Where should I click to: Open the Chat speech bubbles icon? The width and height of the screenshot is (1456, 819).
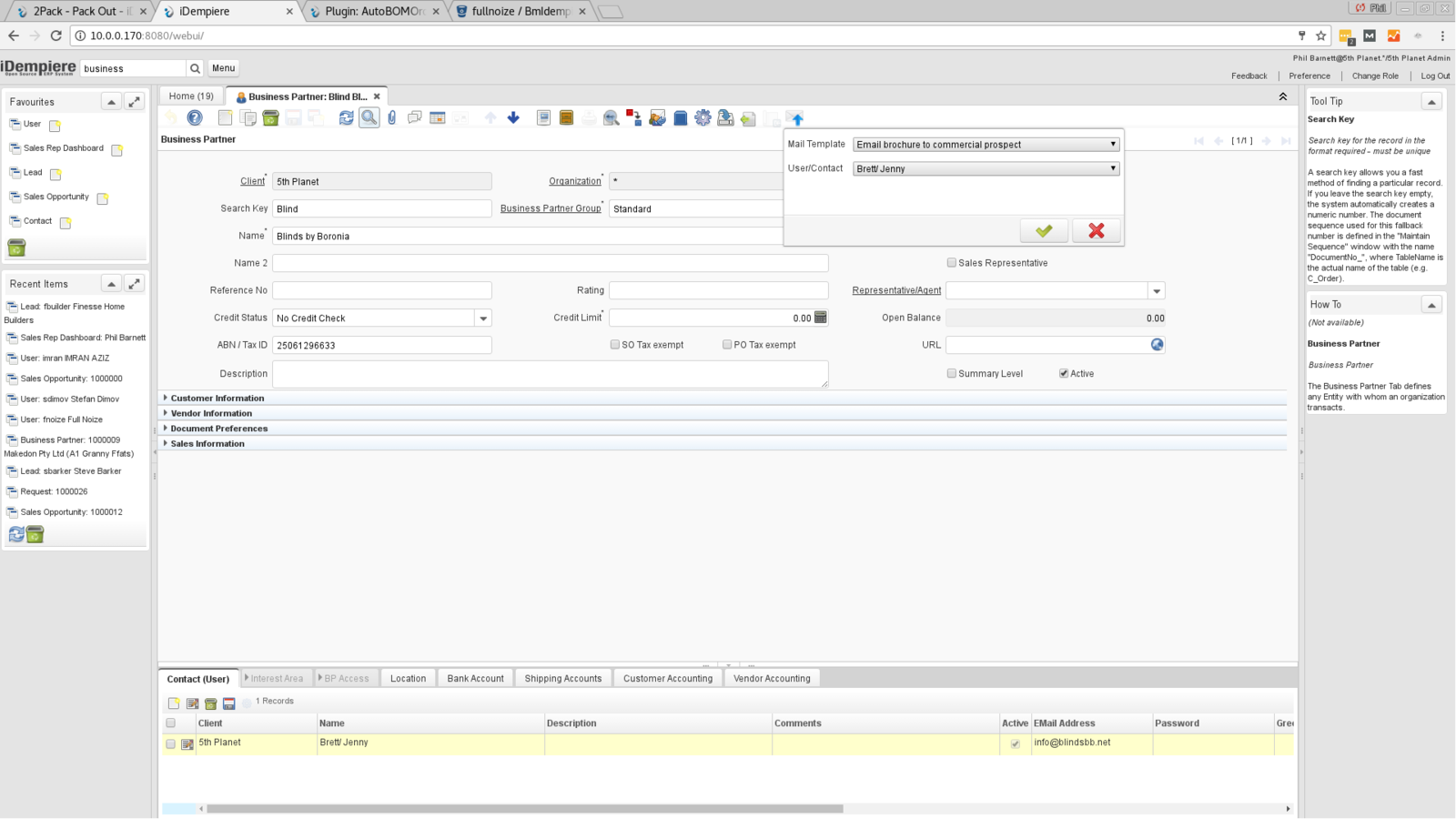pos(414,117)
